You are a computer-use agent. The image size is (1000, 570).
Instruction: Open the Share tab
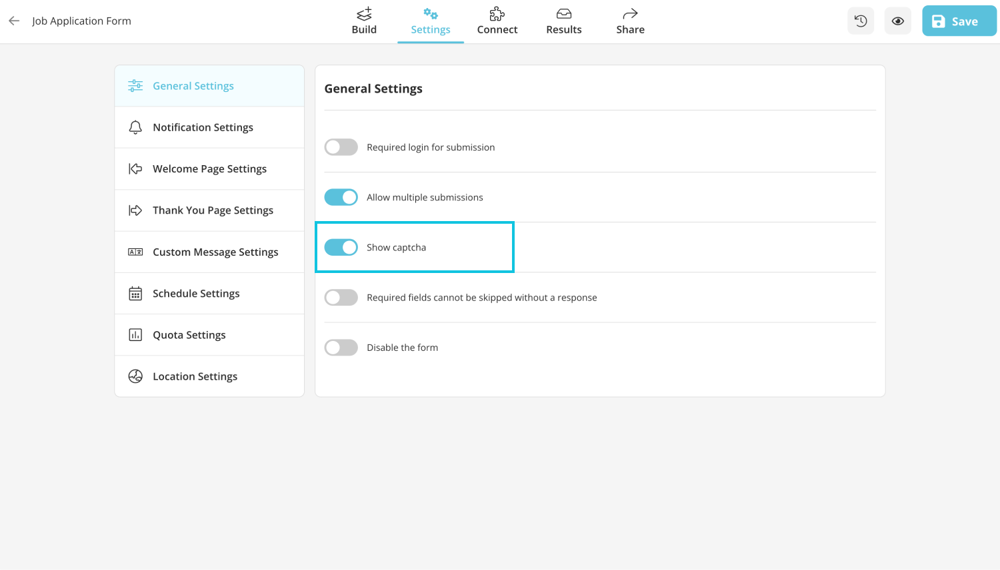(x=630, y=21)
